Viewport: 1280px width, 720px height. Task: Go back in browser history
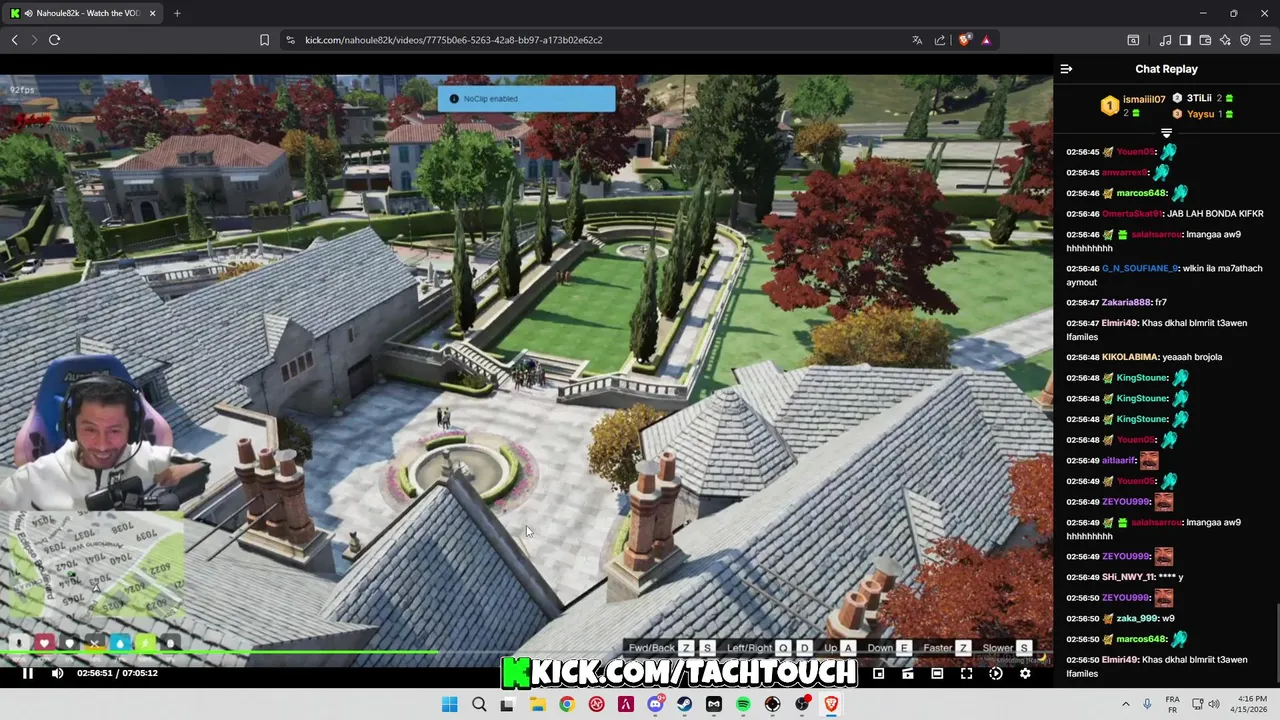coord(15,40)
